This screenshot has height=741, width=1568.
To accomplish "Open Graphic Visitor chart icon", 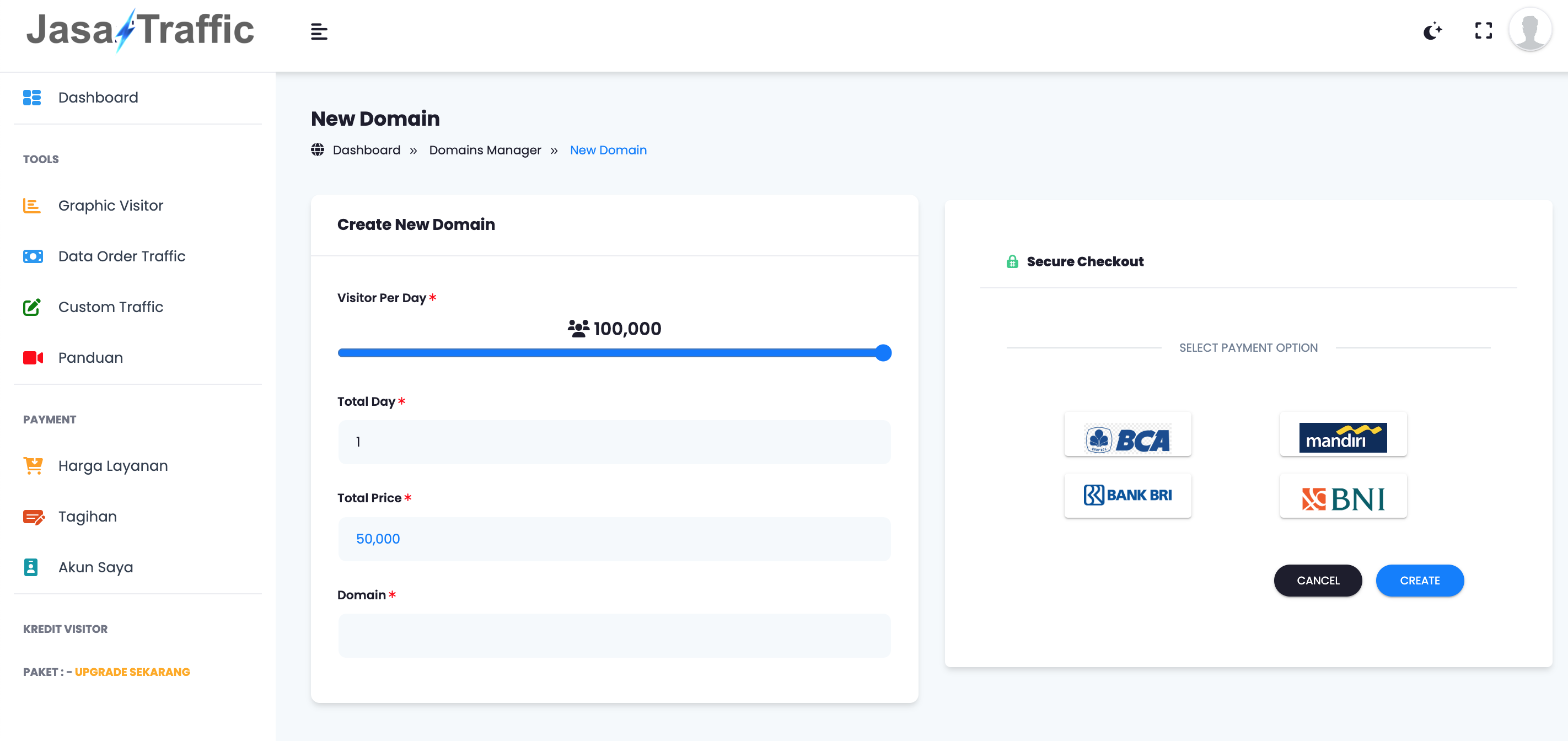I will click(31, 206).
